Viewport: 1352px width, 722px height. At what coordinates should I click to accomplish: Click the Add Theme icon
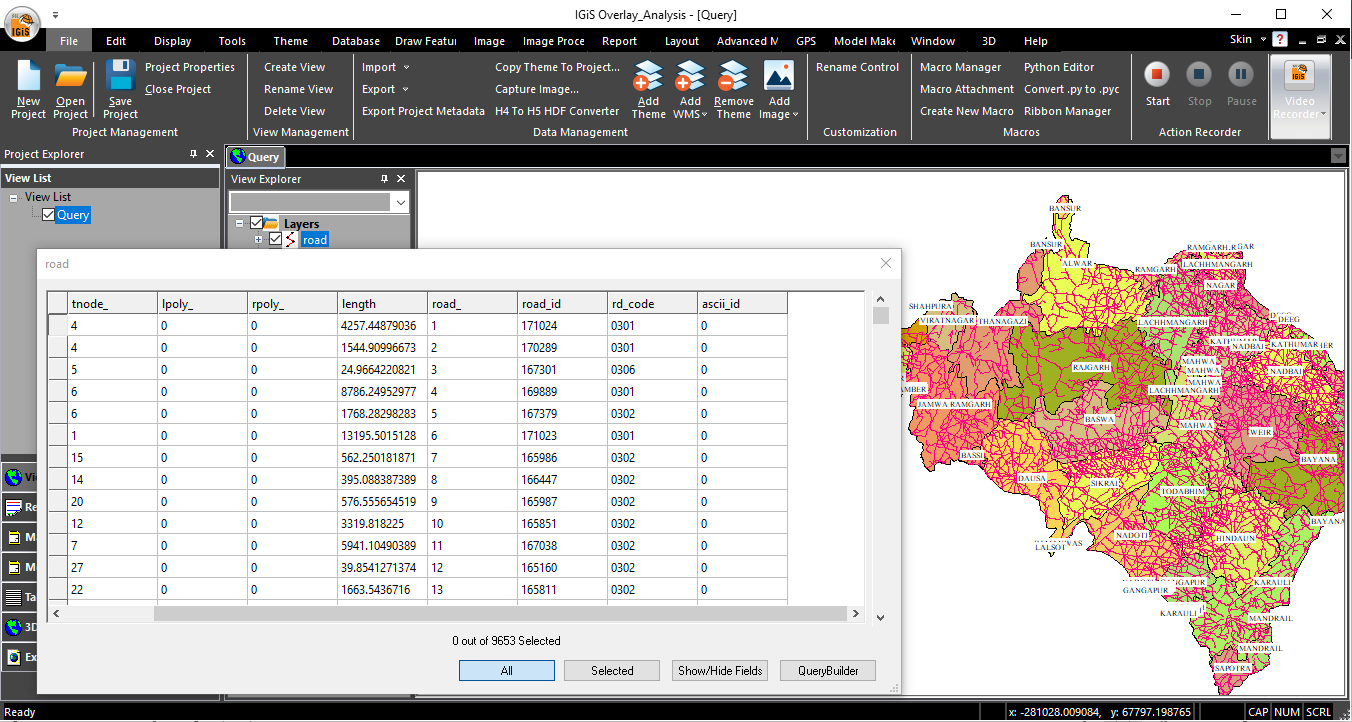(648, 77)
